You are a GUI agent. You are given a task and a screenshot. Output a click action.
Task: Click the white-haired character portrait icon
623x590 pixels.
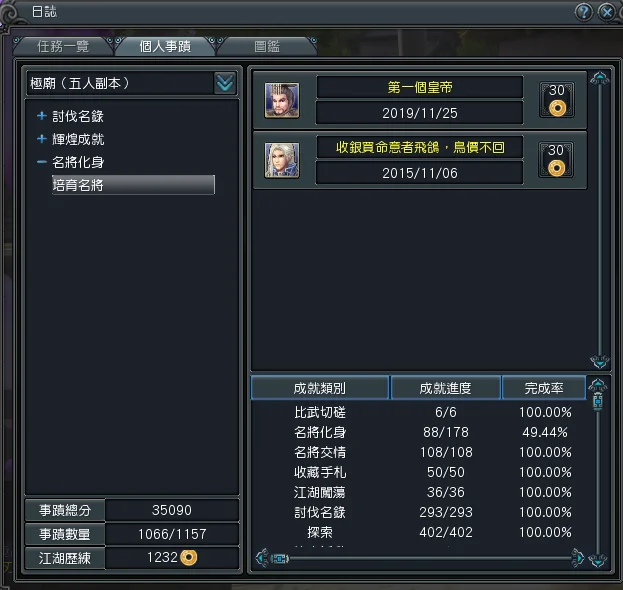click(282, 160)
